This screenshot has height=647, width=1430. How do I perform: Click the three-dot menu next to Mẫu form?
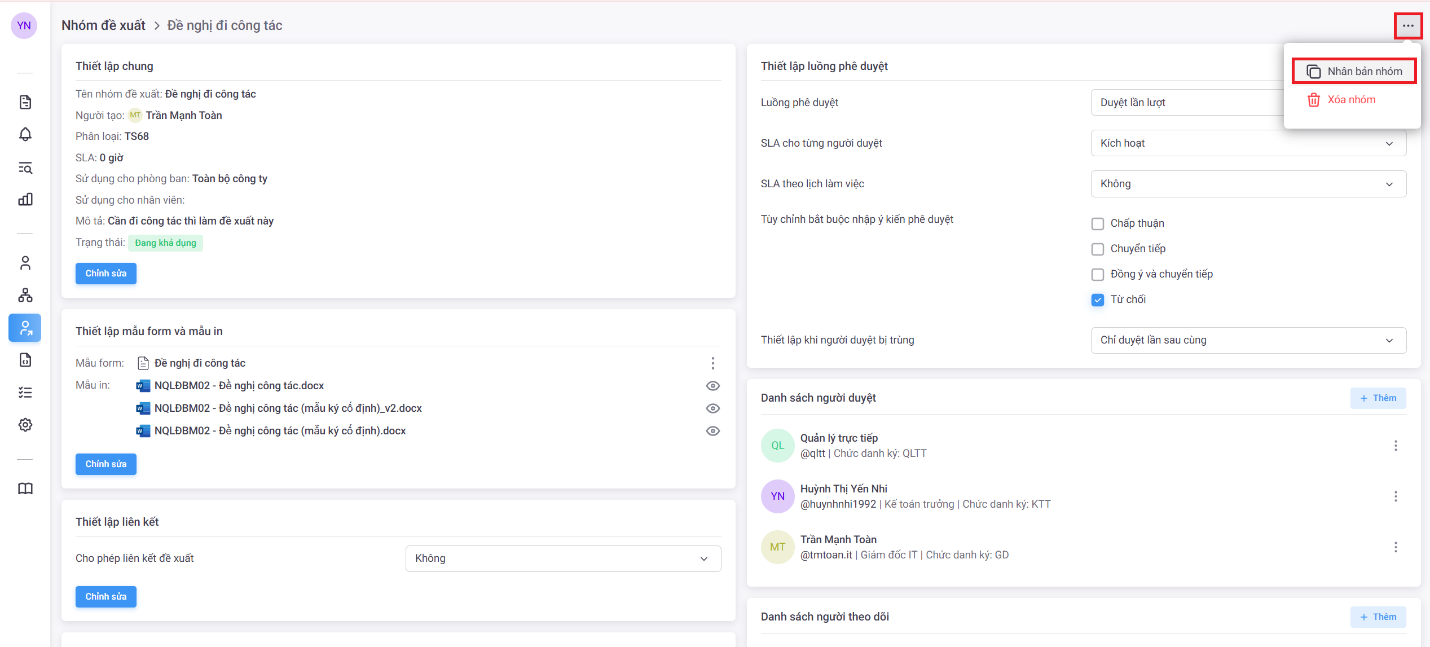click(712, 363)
